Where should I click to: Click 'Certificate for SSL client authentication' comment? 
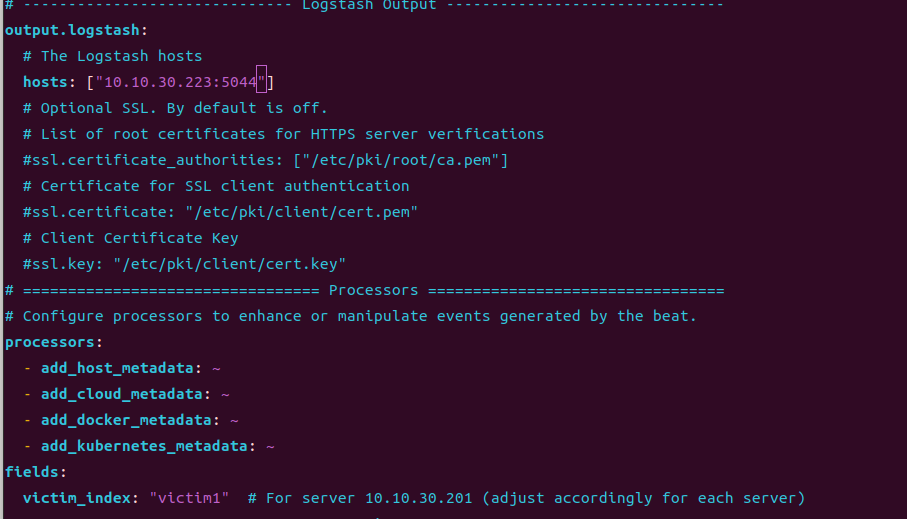[x=216, y=186]
